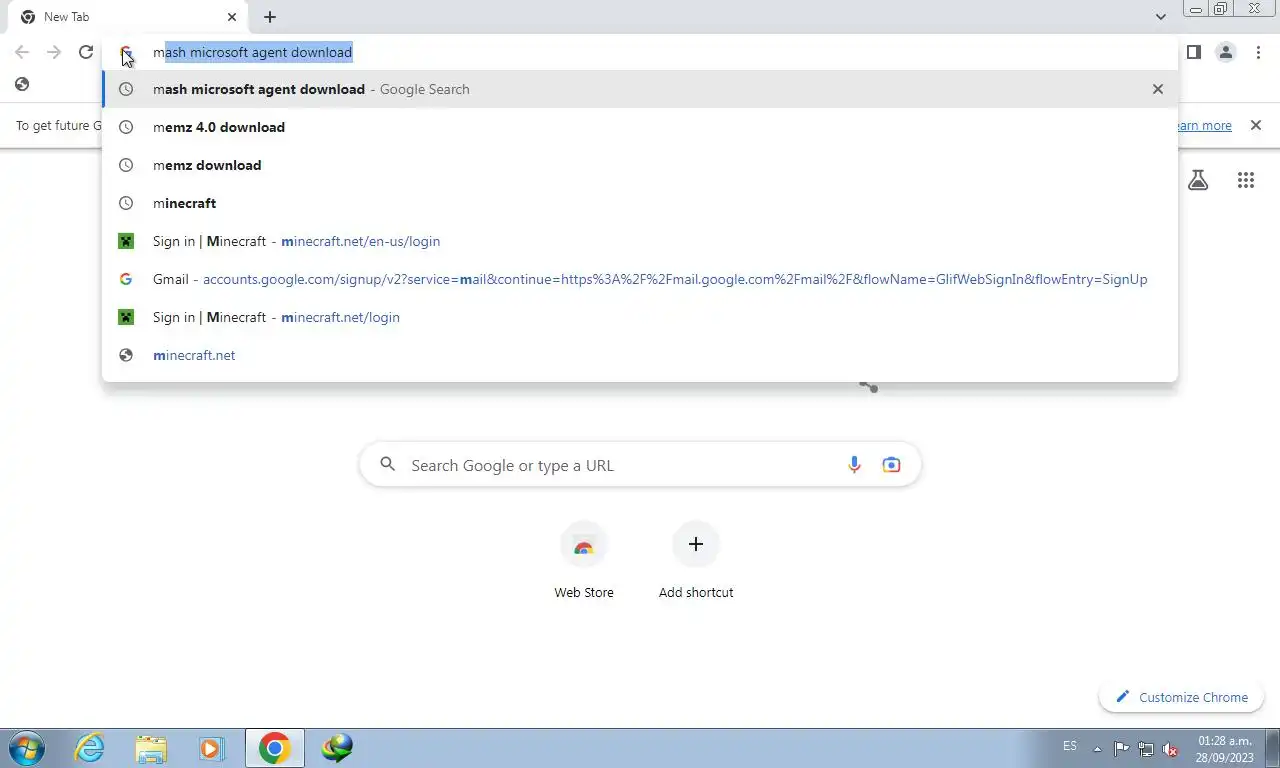Click the globe bookmark icon in bookmarks bar
This screenshot has width=1280, height=768.
click(22, 84)
